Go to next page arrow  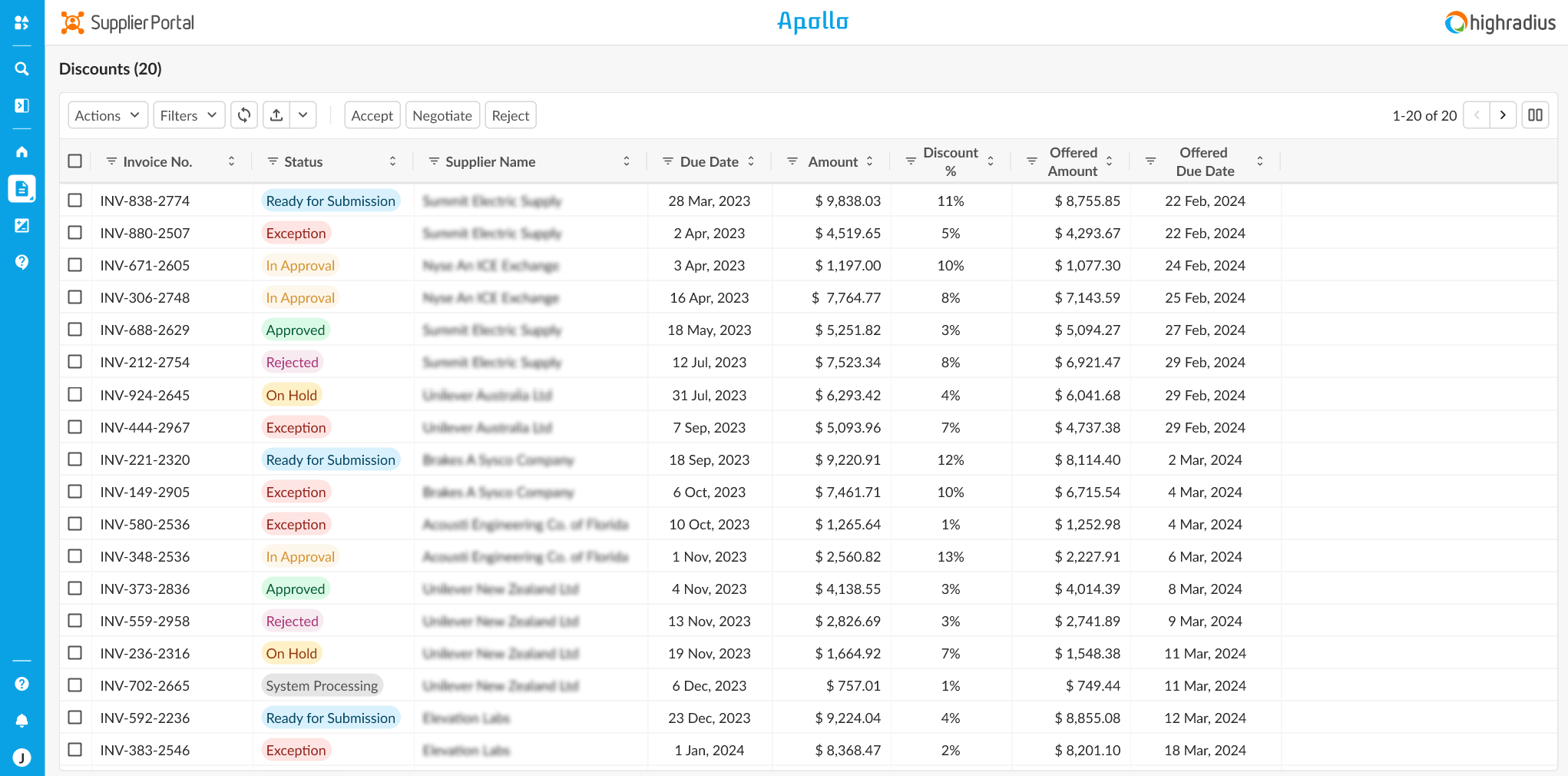pyautogui.click(x=1503, y=115)
